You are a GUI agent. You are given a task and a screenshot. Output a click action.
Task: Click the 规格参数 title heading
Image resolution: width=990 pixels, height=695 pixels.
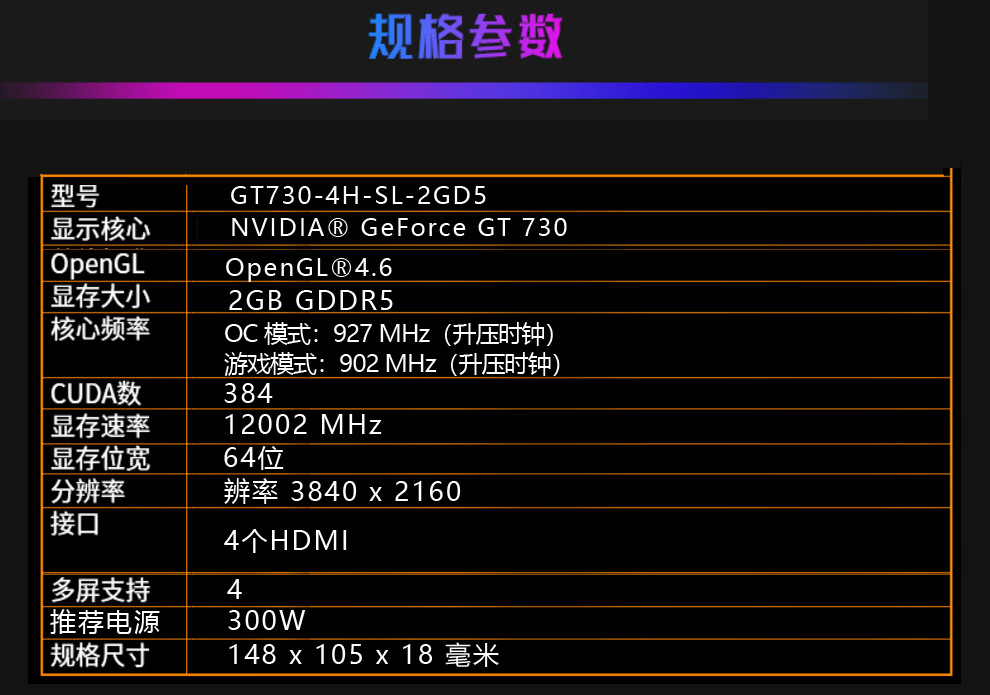tap(464, 38)
